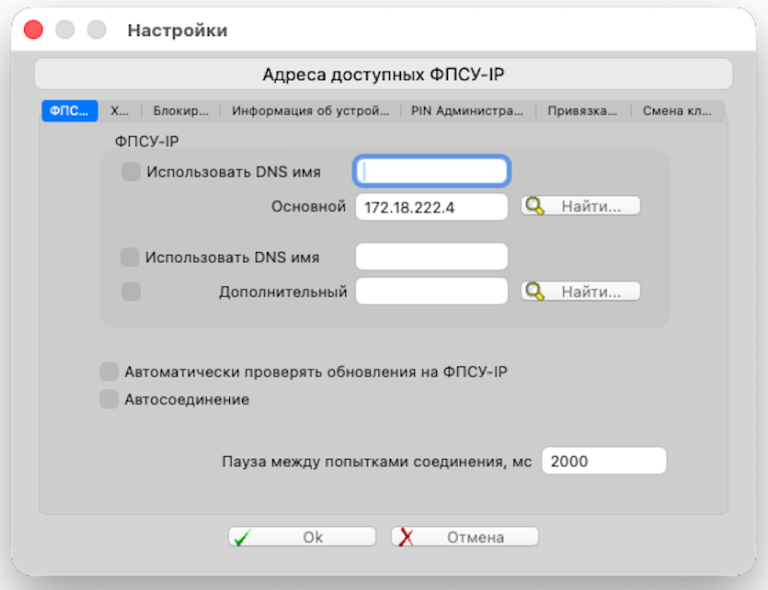Switch to PIN Администра... tab
This screenshot has height=590, width=768.
coord(467,111)
